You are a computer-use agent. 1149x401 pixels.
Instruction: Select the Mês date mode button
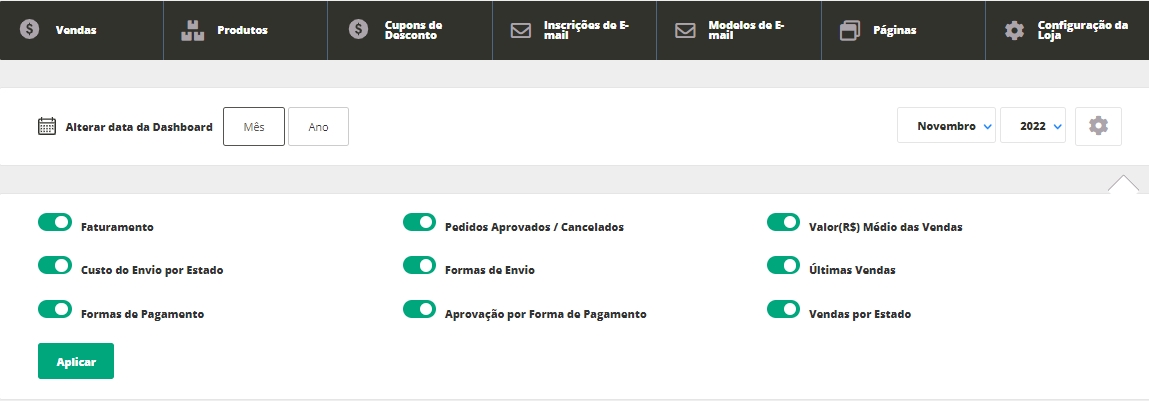tap(254, 127)
